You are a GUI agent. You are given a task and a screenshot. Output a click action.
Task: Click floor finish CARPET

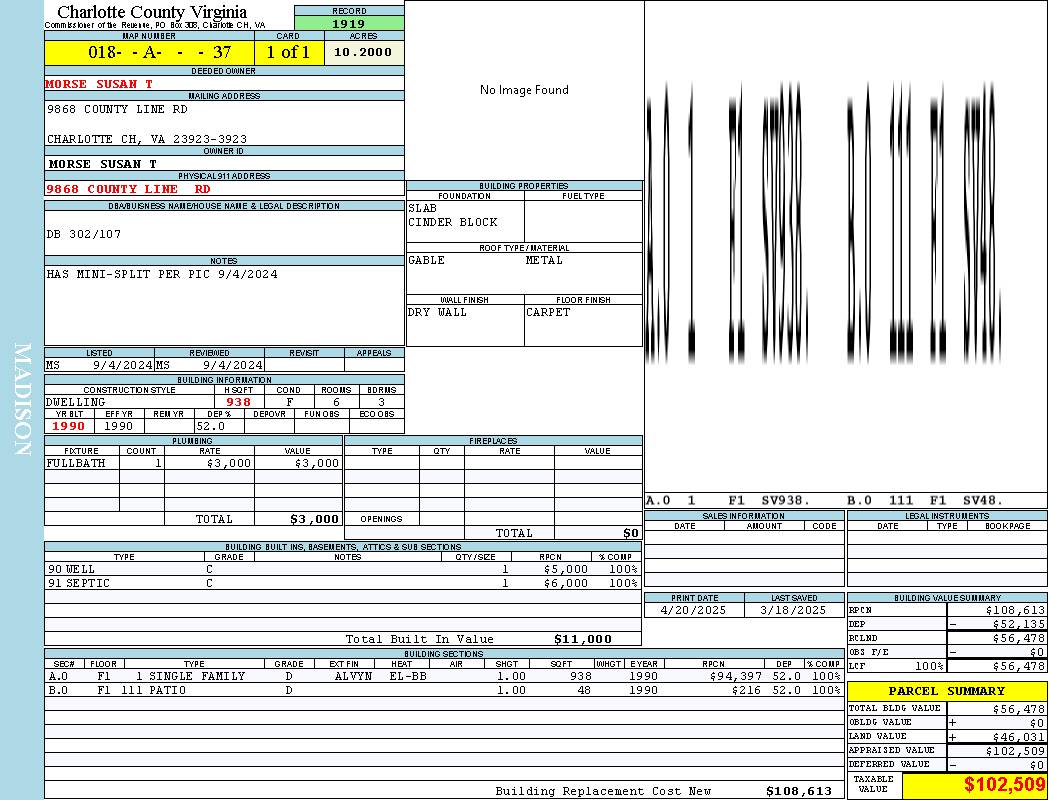548,312
